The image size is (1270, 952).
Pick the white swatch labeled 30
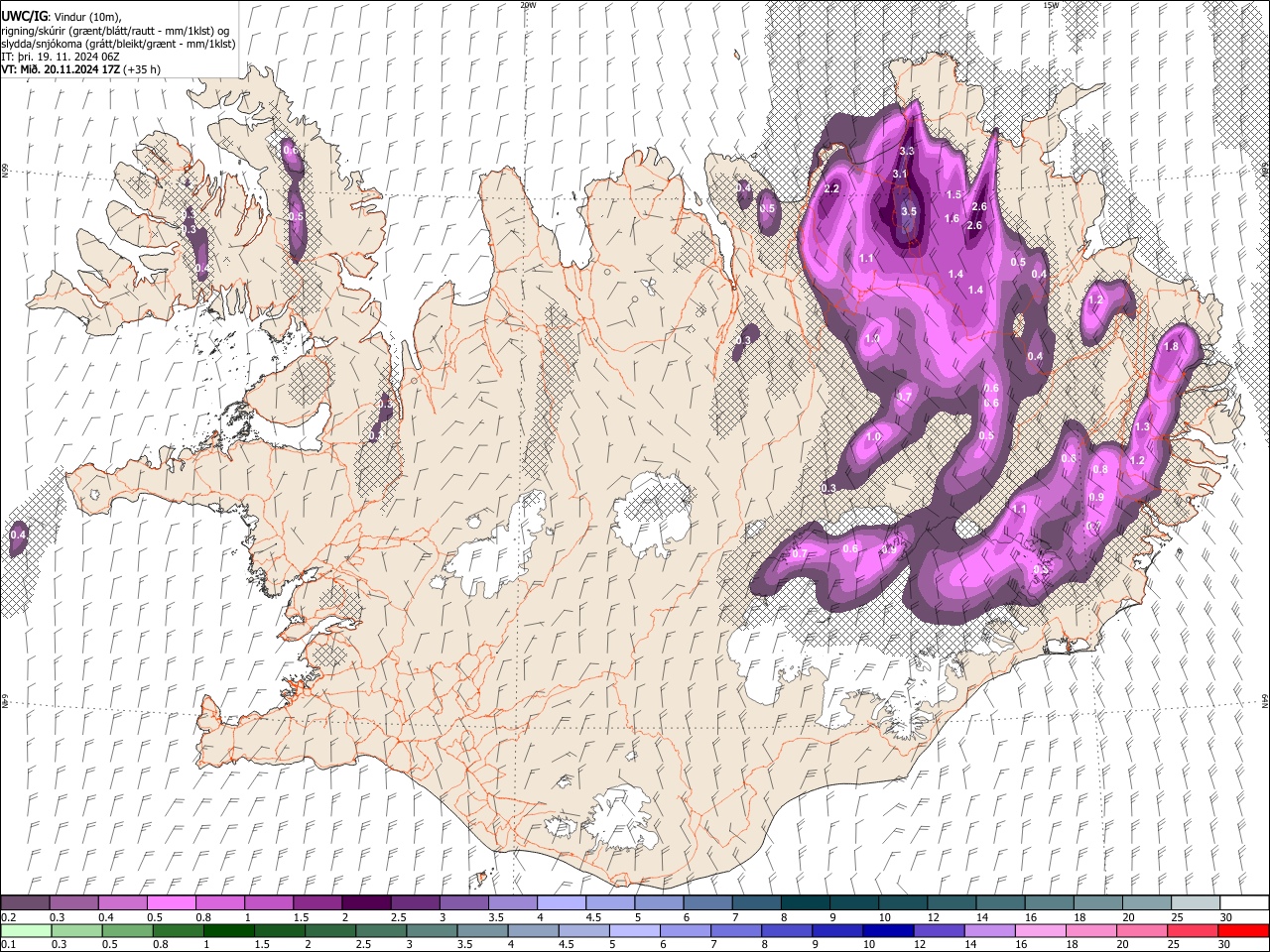point(1244,903)
